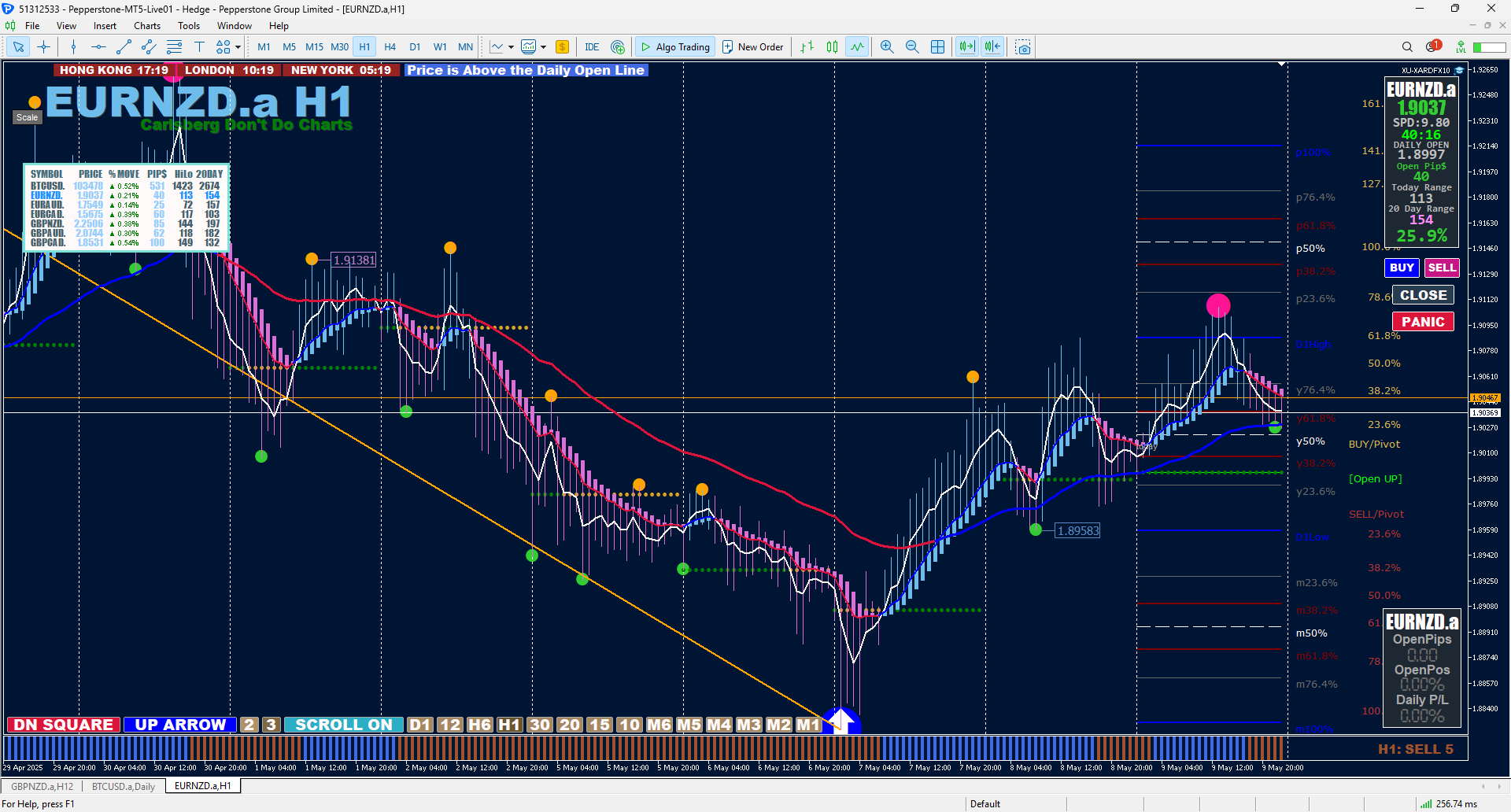Open the Charts menu
Screen dimensions: 1511x812
pos(147,26)
